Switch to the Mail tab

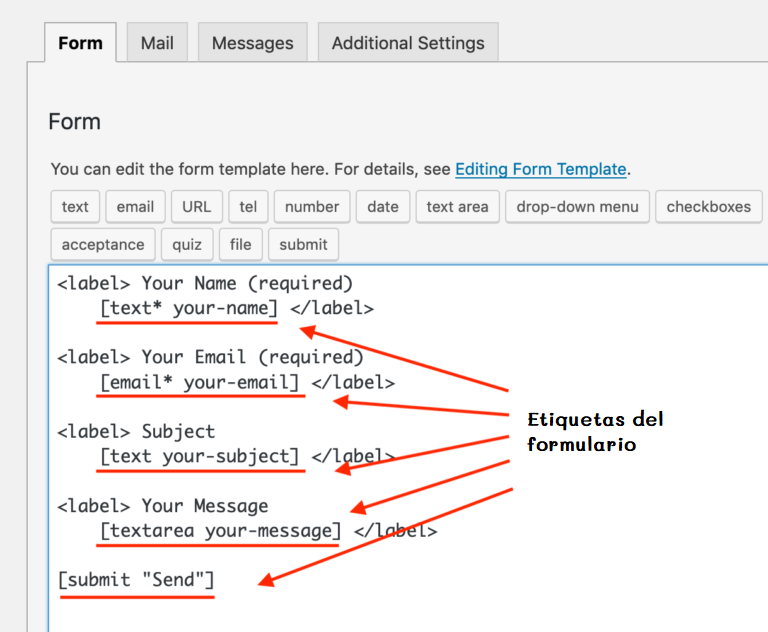coord(157,43)
